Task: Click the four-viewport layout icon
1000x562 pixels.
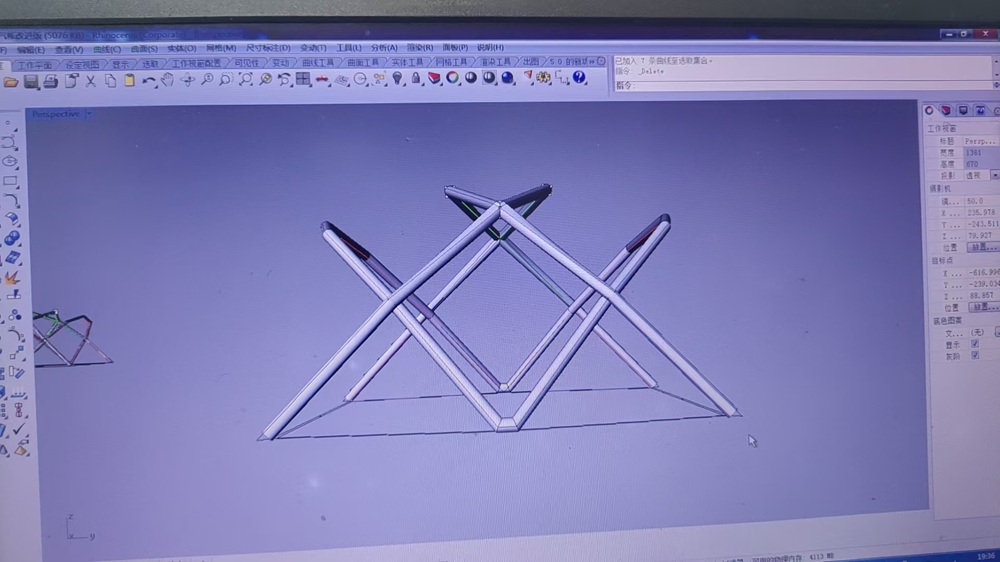Action: tap(303, 78)
